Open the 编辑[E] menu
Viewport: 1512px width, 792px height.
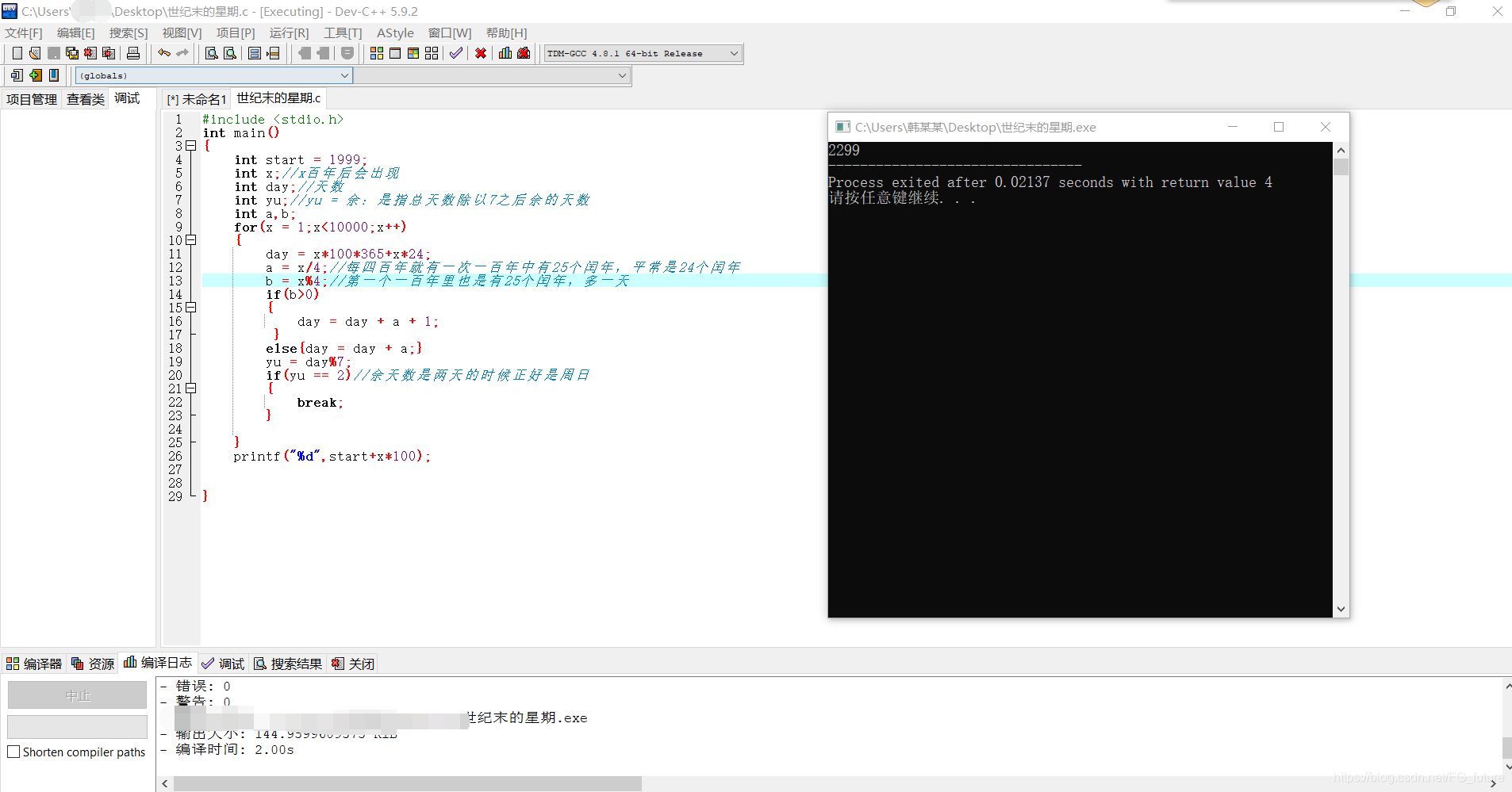[x=76, y=33]
